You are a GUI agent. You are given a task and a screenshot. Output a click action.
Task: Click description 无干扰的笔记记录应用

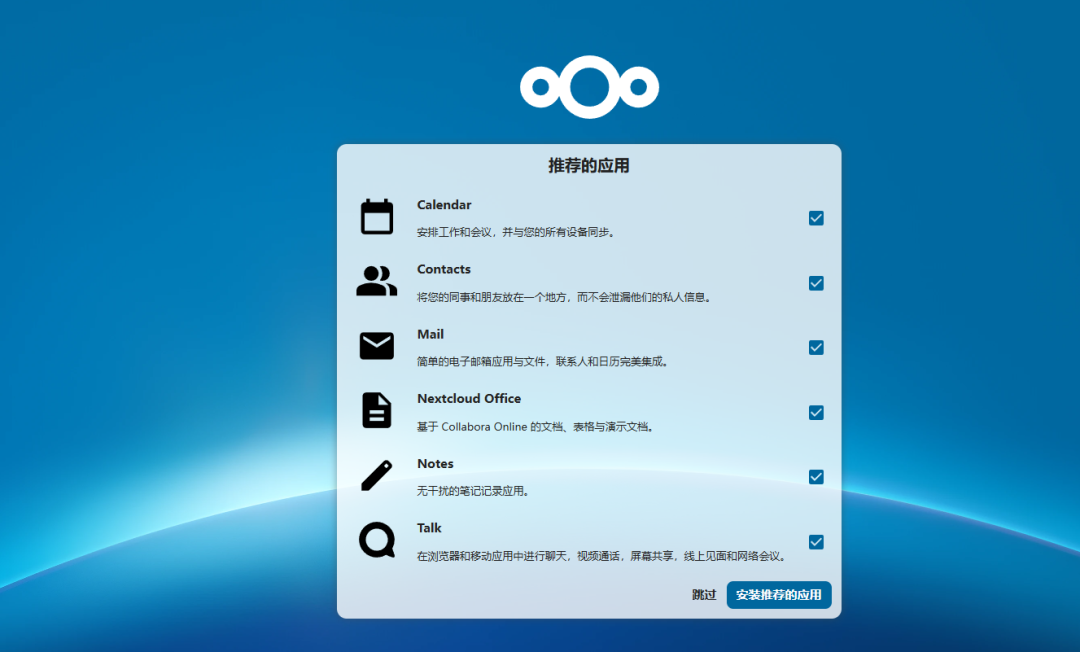point(473,491)
